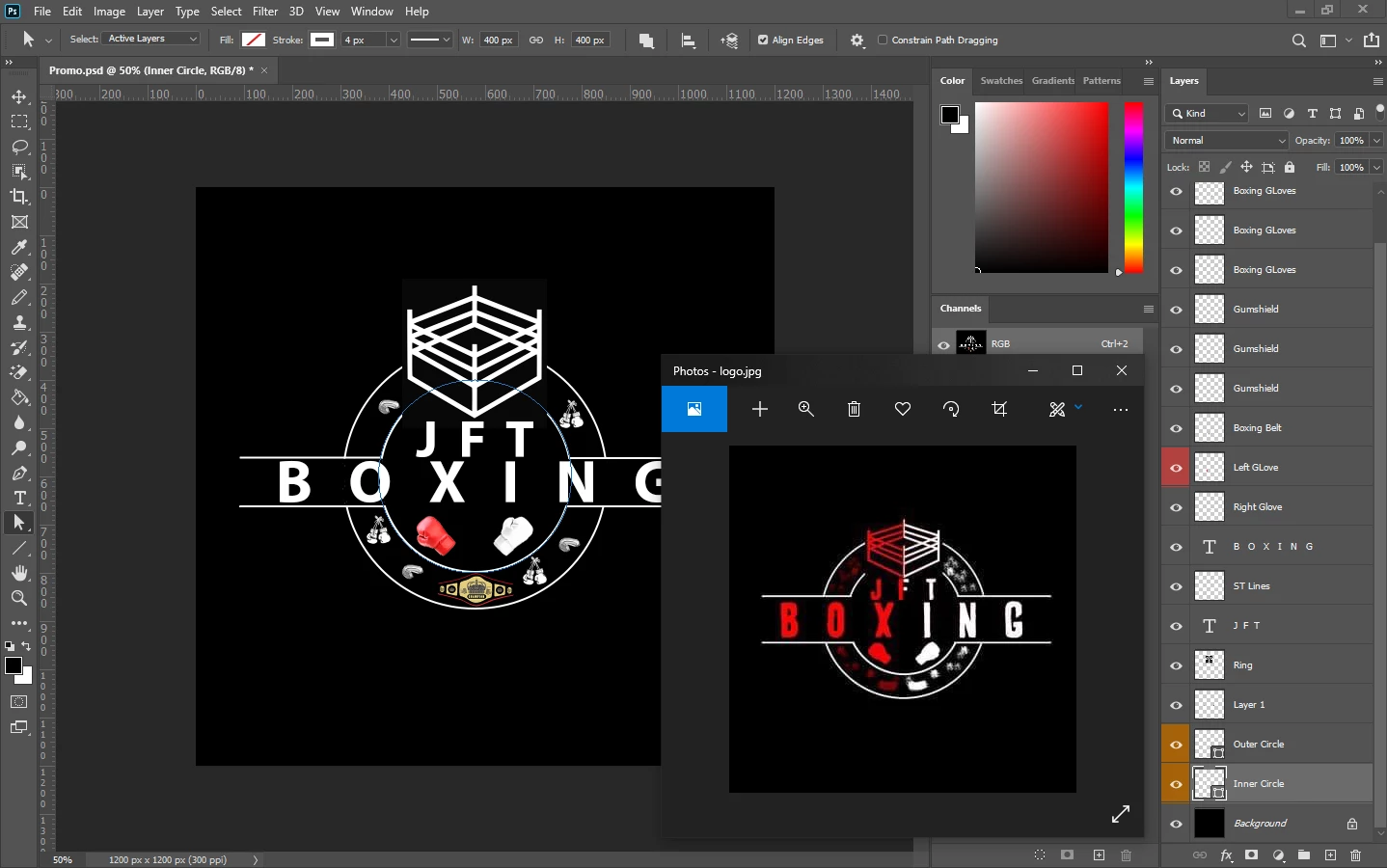Image resolution: width=1387 pixels, height=868 pixels.
Task: Open the Normal blend mode dropdown
Action: coord(1227,141)
